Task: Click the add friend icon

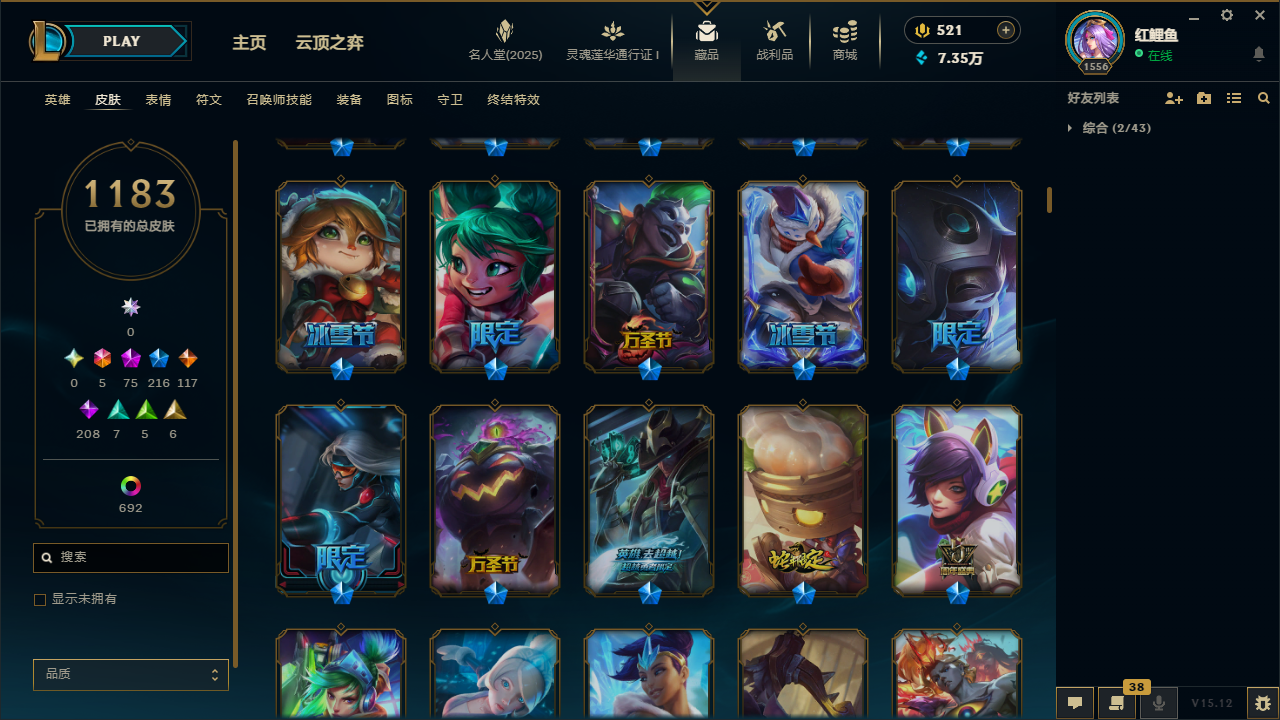Action: pyautogui.click(x=1174, y=98)
